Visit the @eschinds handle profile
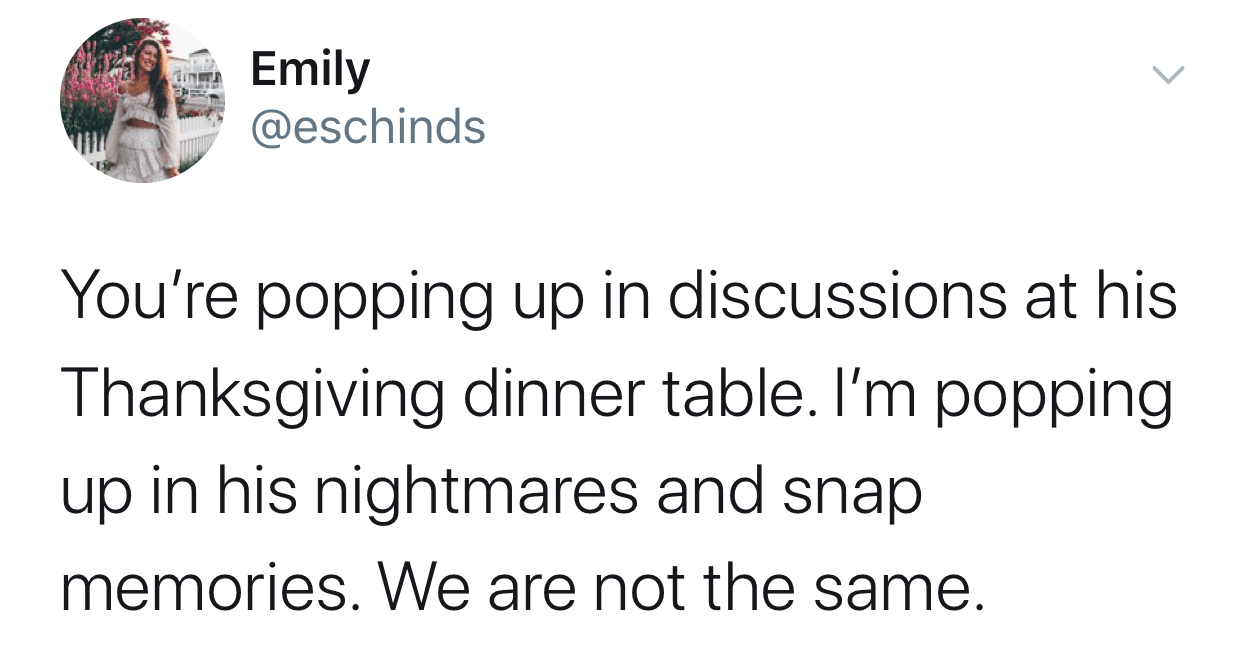This screenshot has height=652, width=1242. coord(368,127)
